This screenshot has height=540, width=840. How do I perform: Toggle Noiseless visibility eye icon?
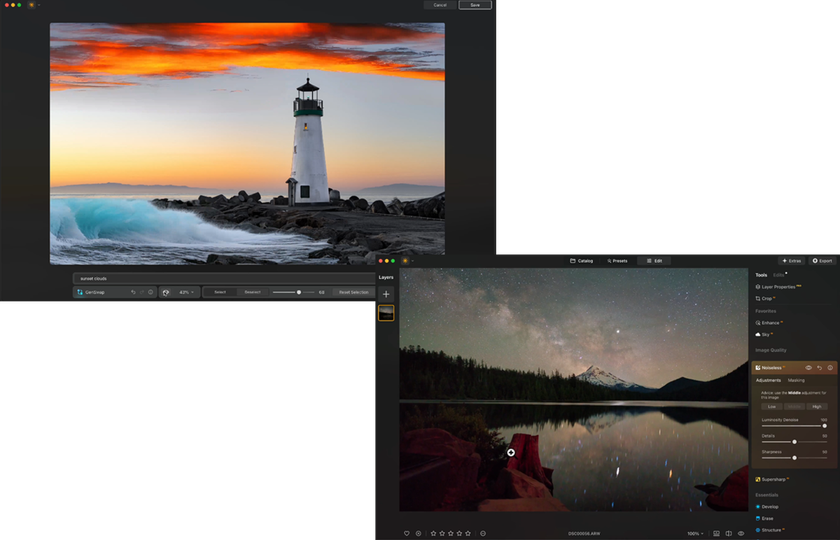click(x=808, y=368)
